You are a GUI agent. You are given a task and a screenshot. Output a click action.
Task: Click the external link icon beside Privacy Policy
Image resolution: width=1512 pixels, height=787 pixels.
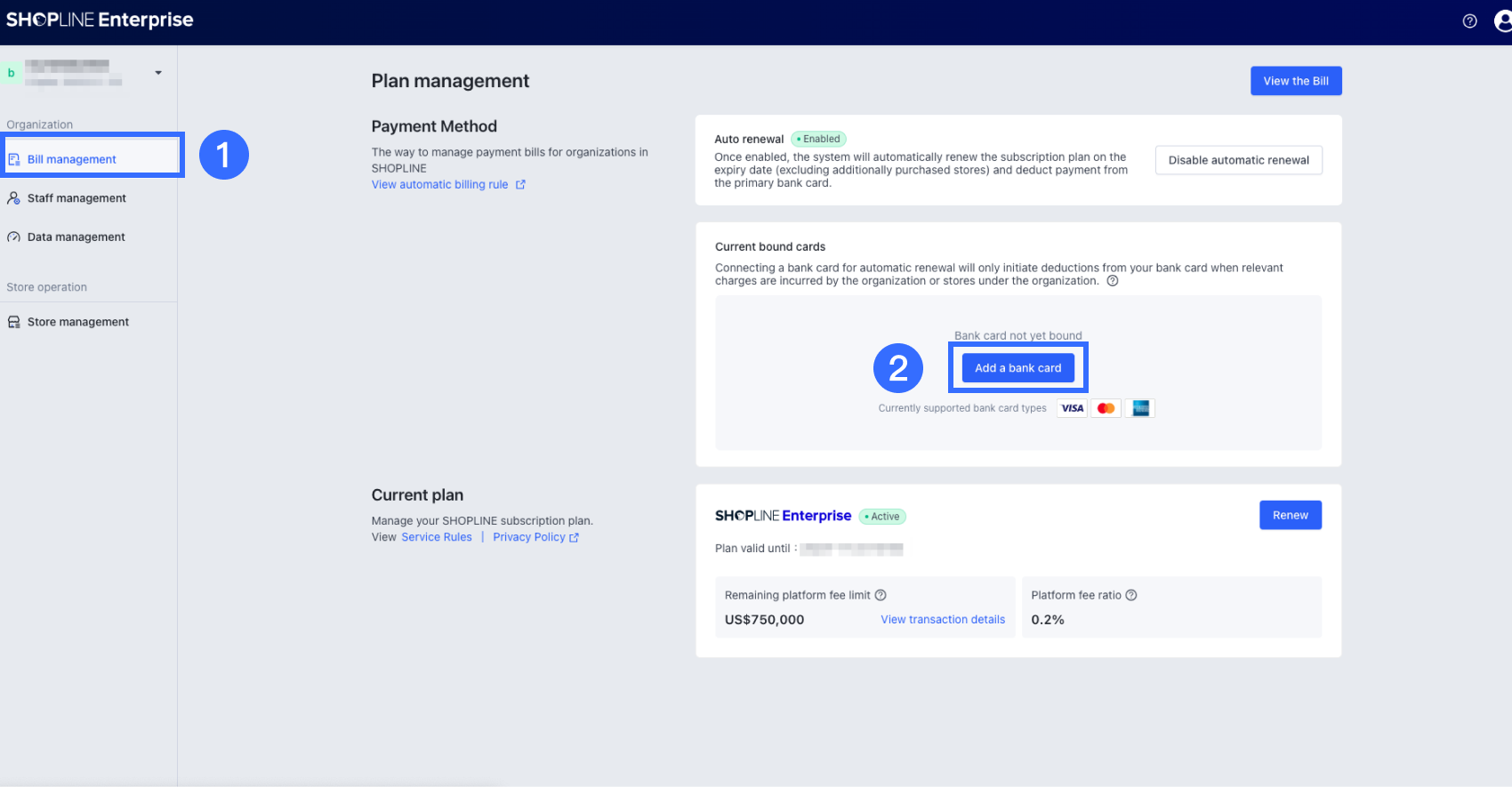(x=574, y=538)
